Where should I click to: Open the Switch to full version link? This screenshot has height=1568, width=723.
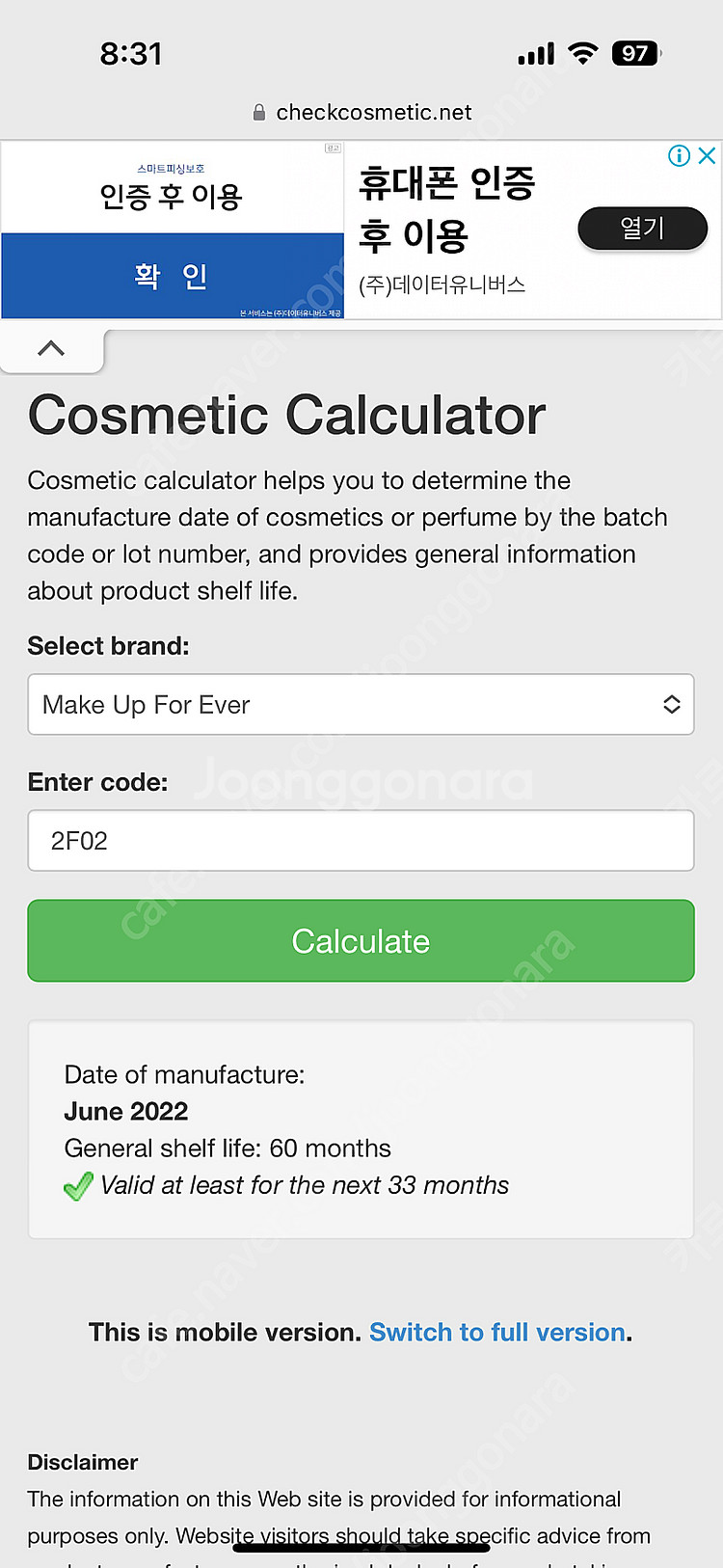[x=497, y=1333]
